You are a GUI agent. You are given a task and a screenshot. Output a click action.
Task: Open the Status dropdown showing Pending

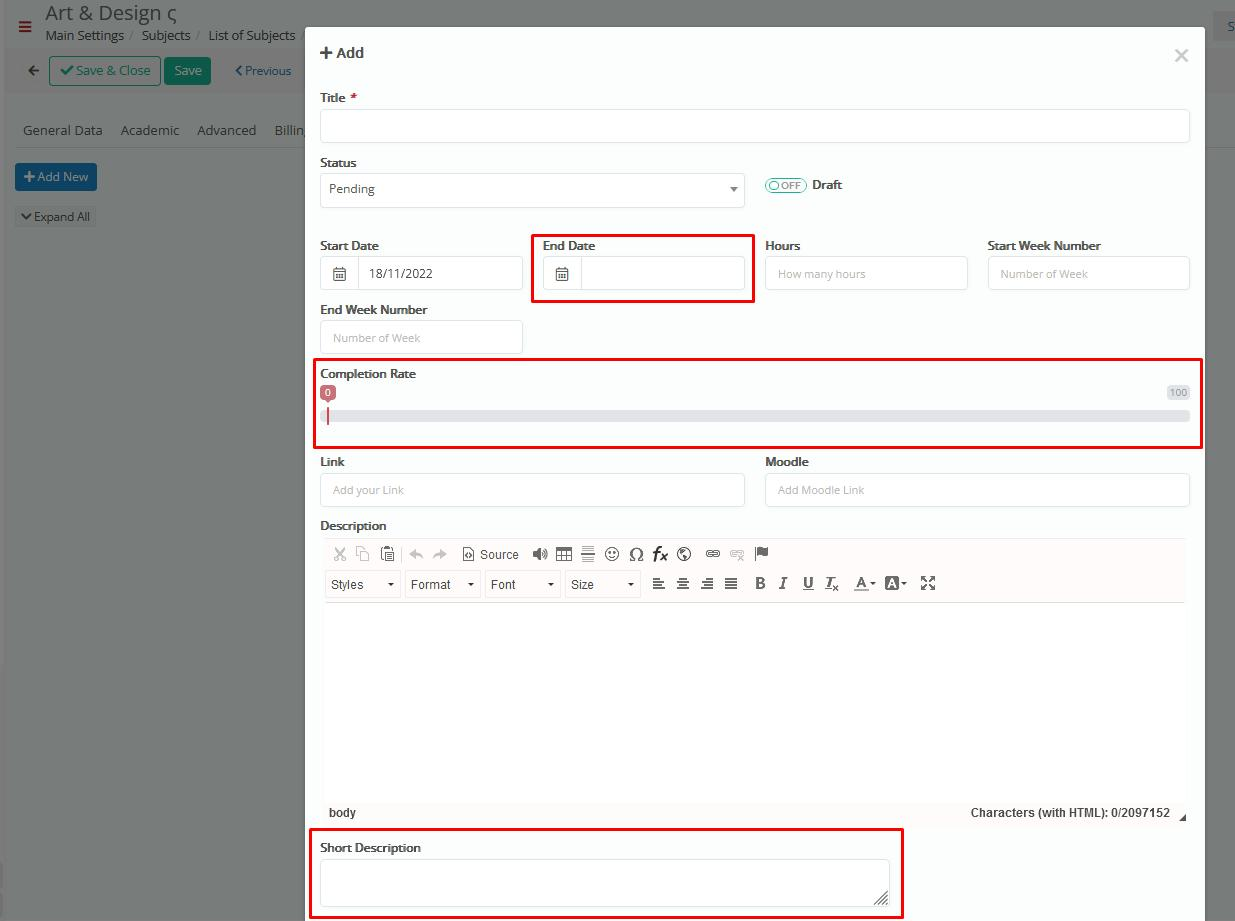[532, 190]
